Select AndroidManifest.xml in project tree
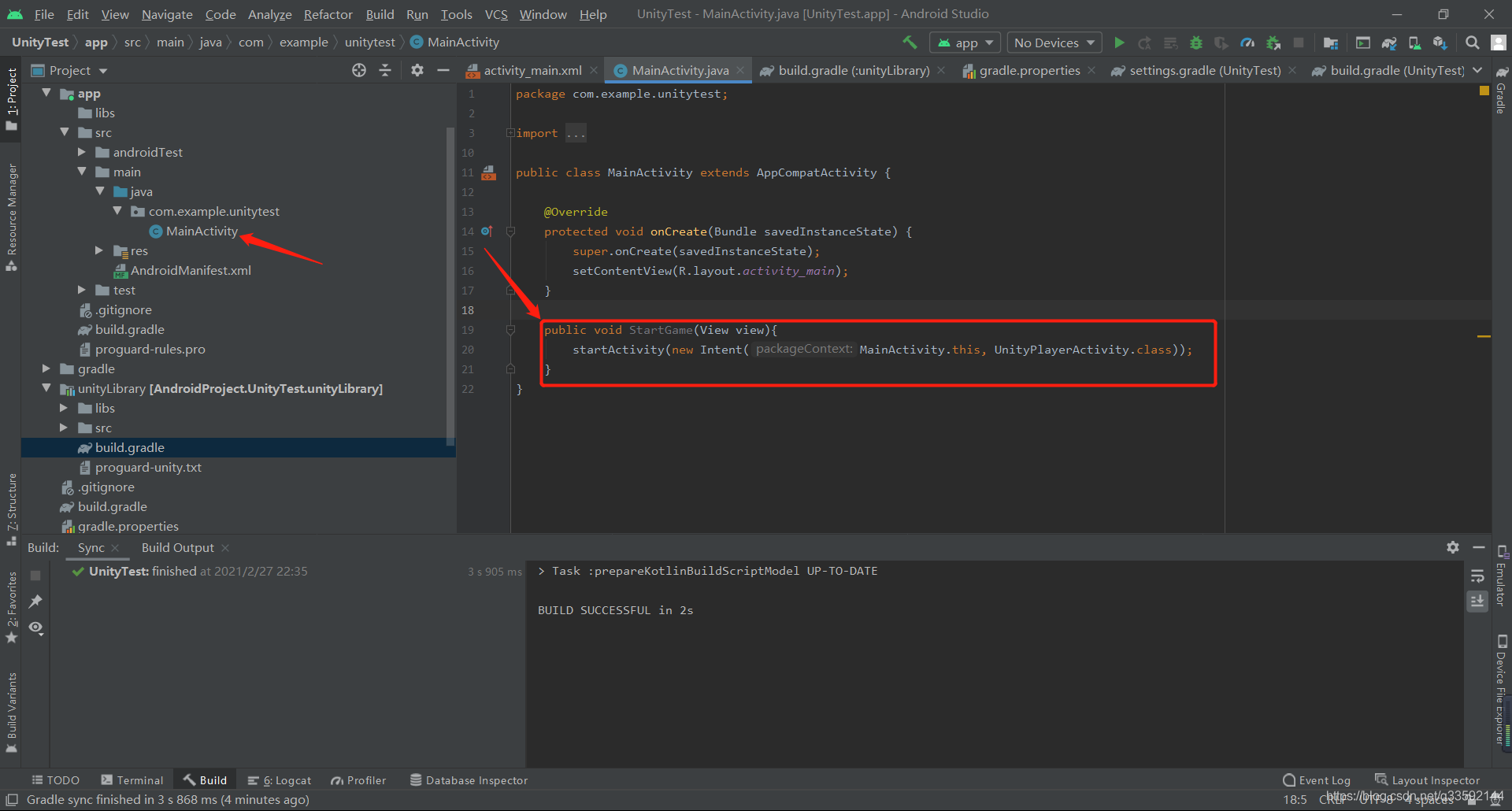The image size is (1512, 811). pos(191,270)
